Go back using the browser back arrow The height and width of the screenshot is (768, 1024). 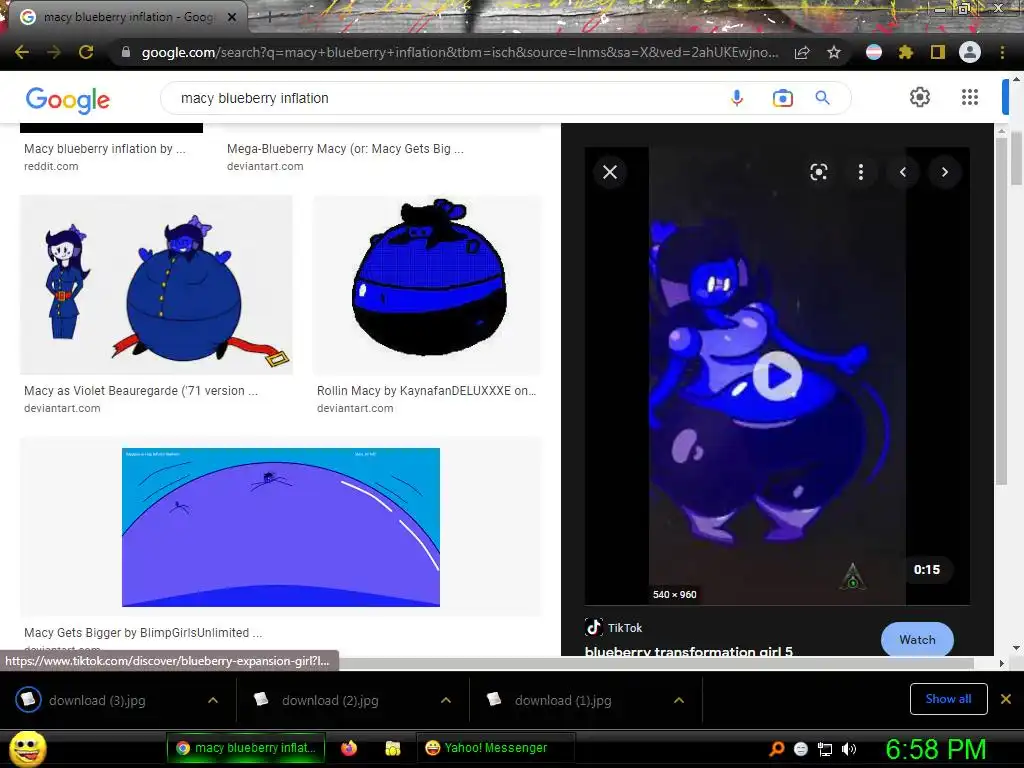point(22,52)
